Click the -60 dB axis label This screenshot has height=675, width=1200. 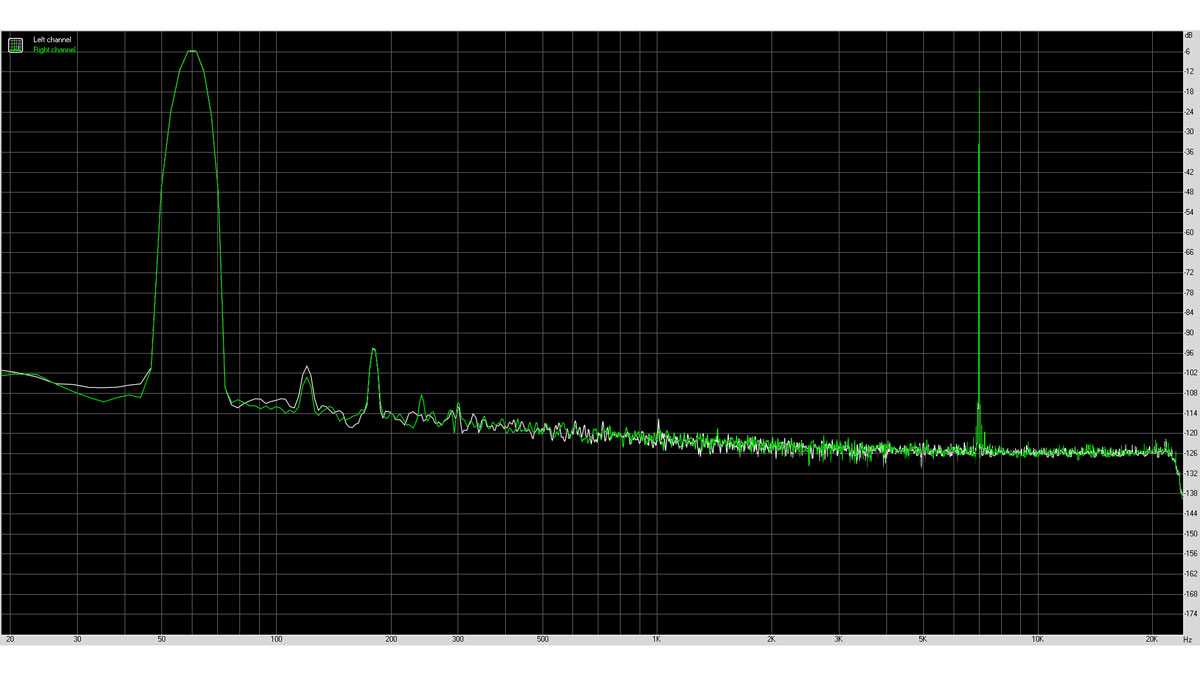1188,232
